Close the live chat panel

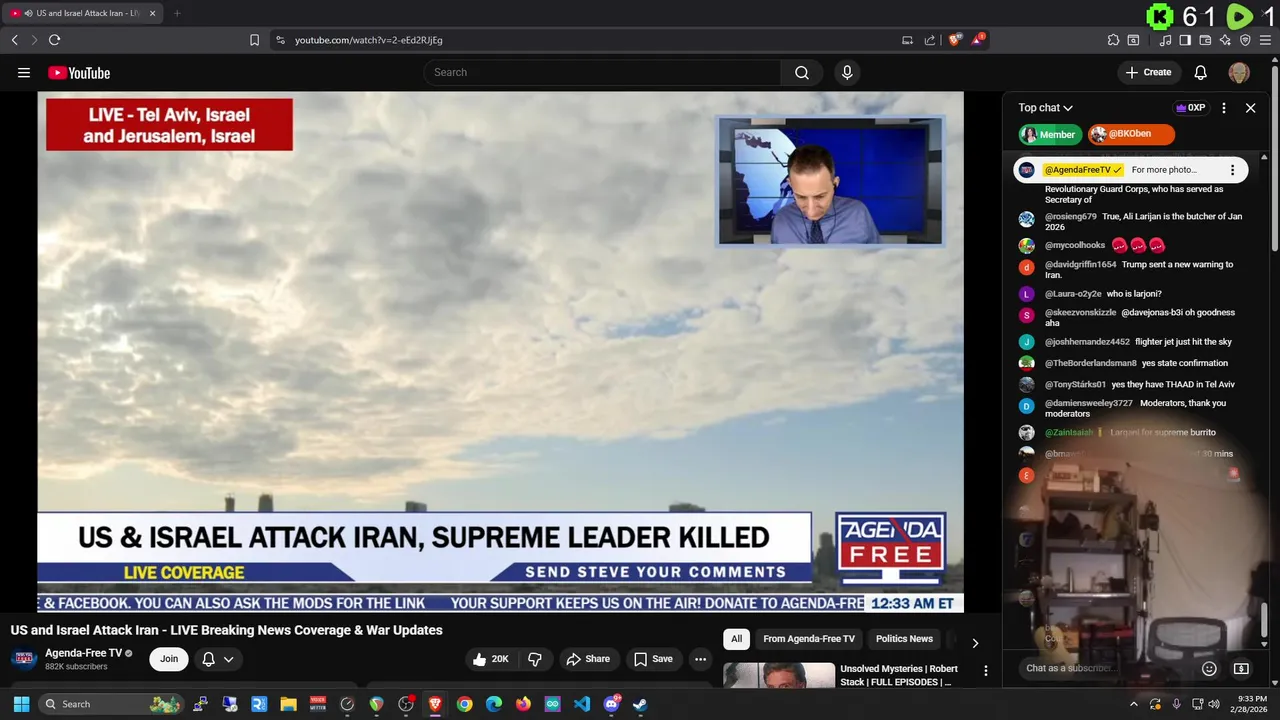(x=1250, y=108)
